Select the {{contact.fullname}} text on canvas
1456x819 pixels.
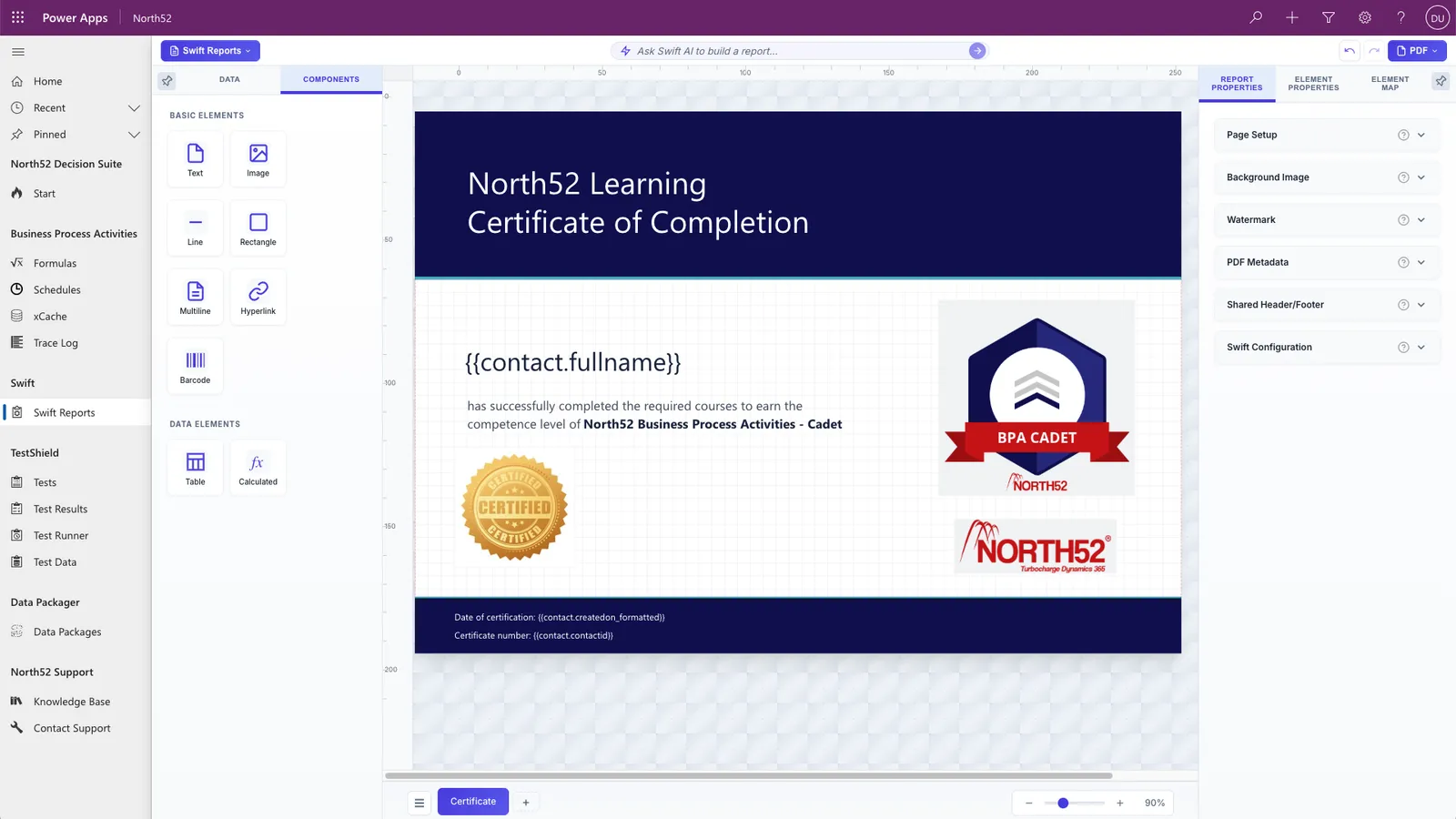[x=573, y=362]
